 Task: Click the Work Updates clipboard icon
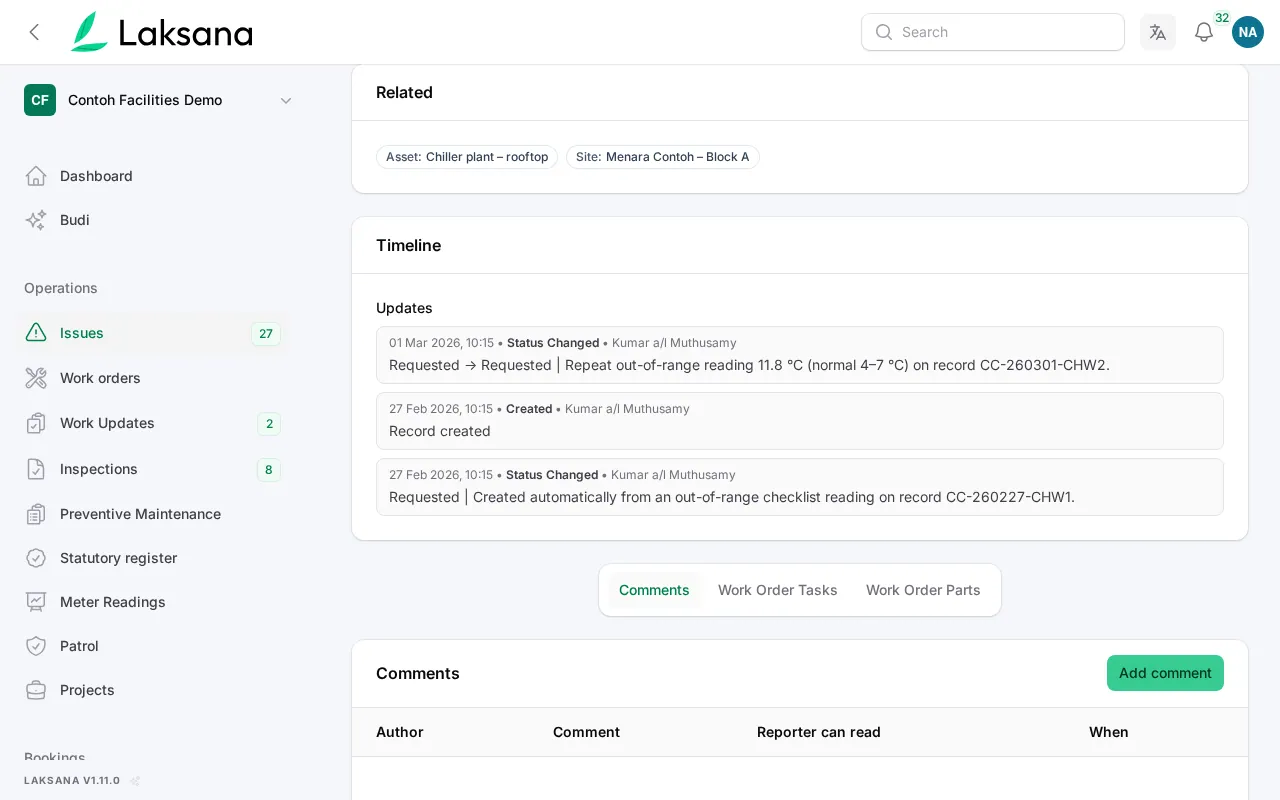point(36,423)
